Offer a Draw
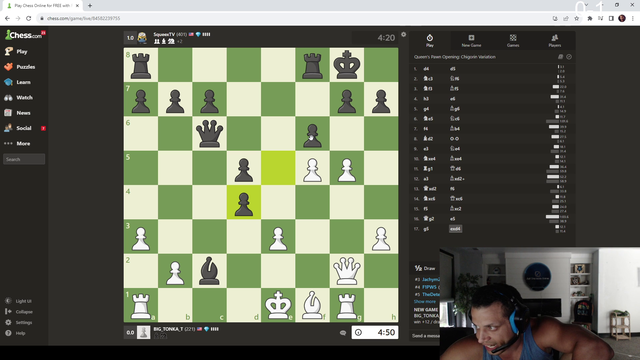The height and width of the screenshot is (360, 640). coord(425,268)
